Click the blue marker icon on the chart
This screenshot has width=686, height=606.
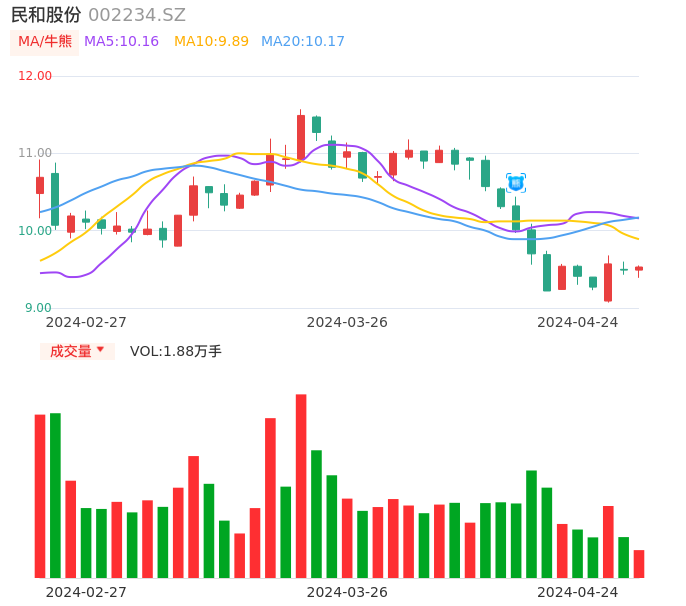point(516,182)
